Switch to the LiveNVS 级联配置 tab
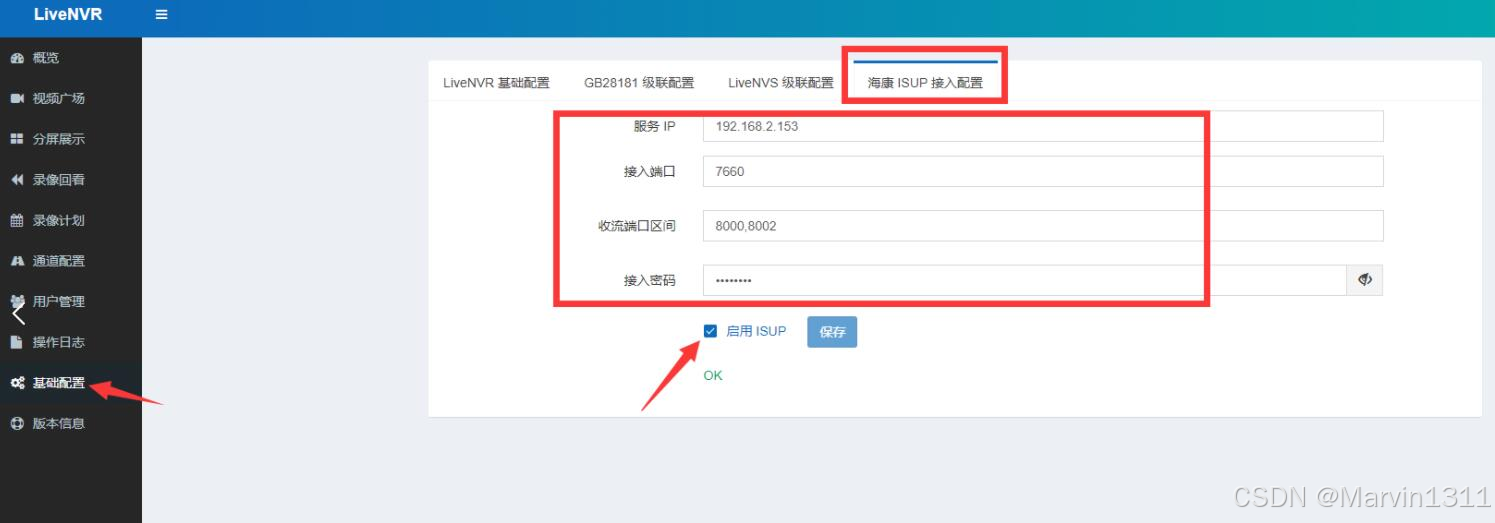 coord(780,83)
